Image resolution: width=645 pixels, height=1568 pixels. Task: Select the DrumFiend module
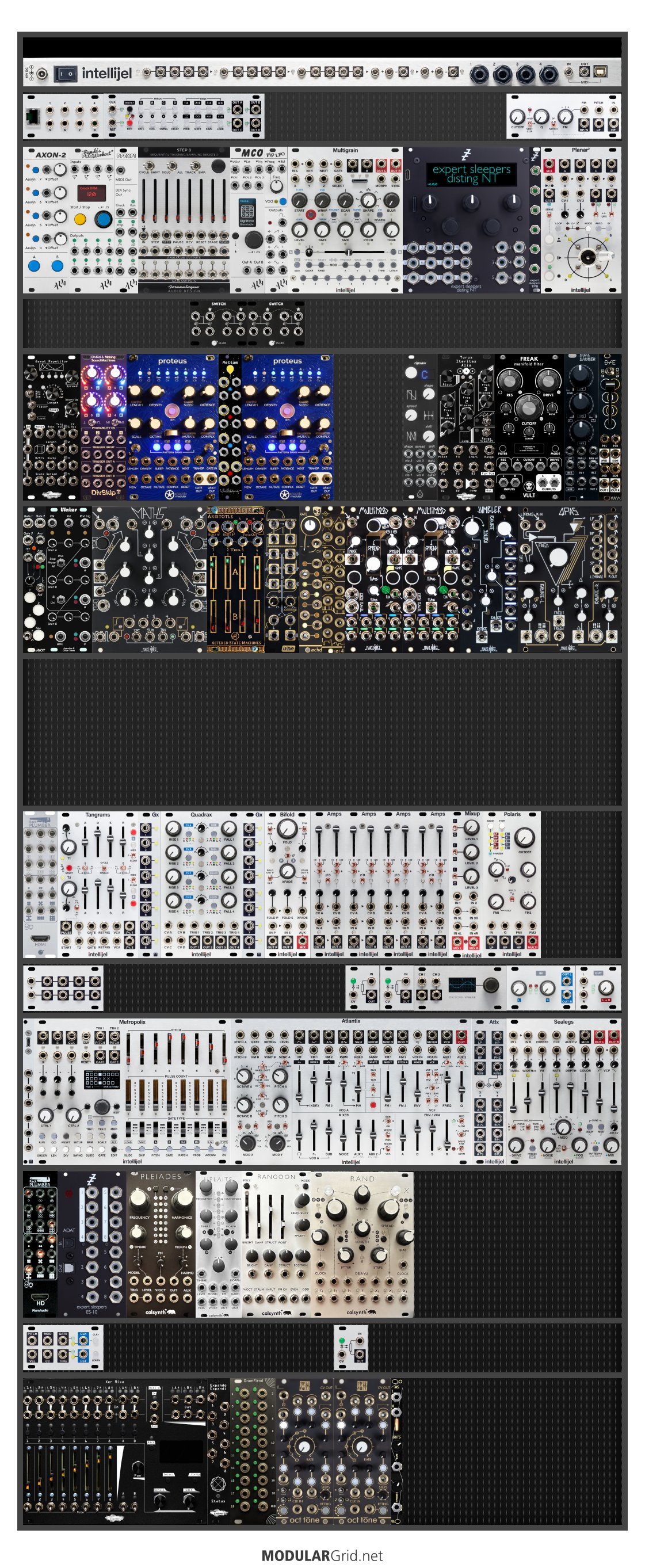click(x=253, y=1452)
